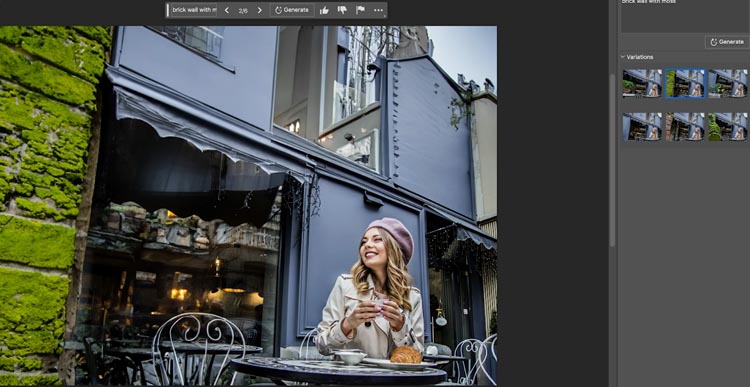
Task: Select the blue-outlined moss wall variation thumbnail
Action: 685,83
